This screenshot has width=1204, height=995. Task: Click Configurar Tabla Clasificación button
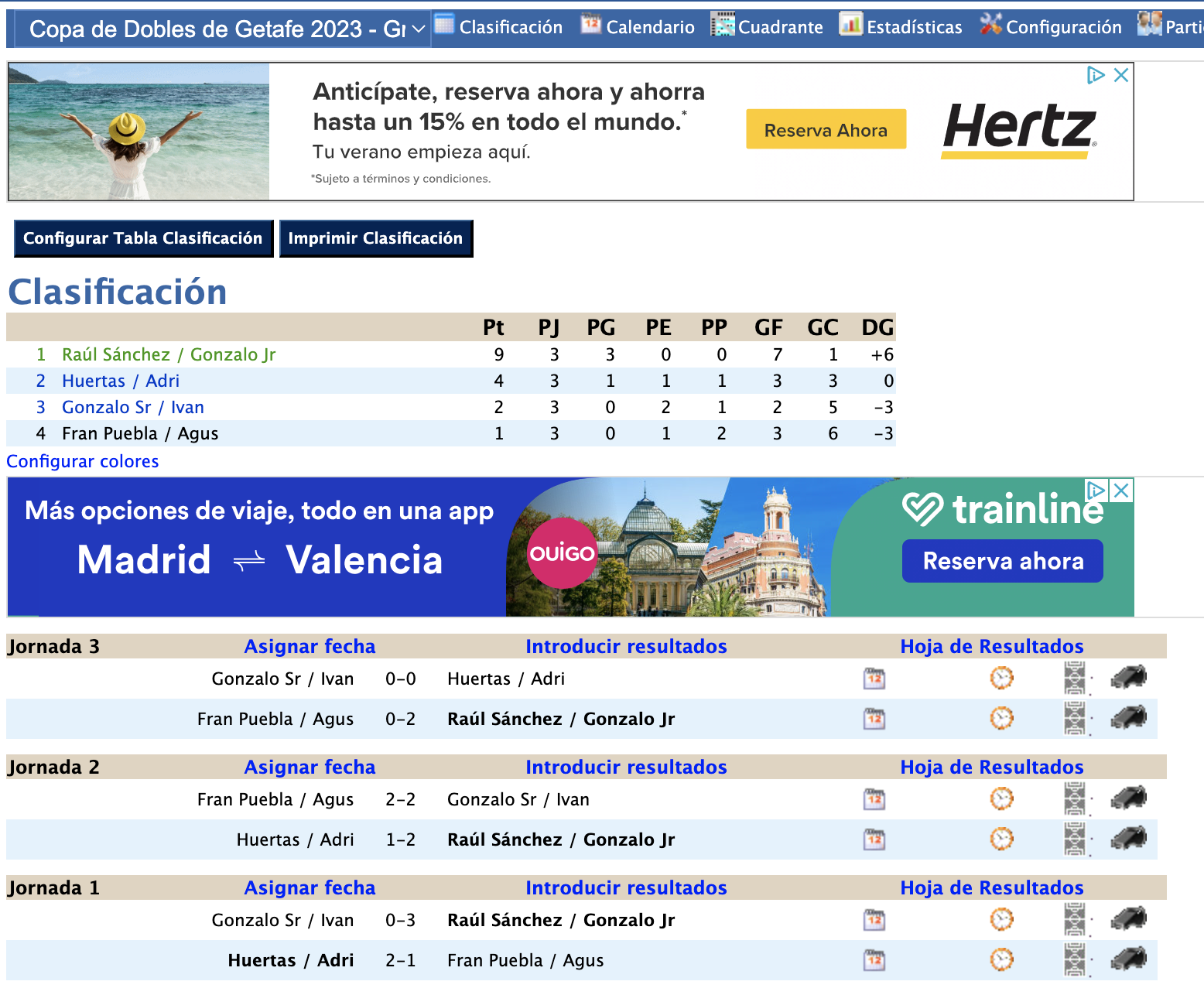tap(143, 238)
